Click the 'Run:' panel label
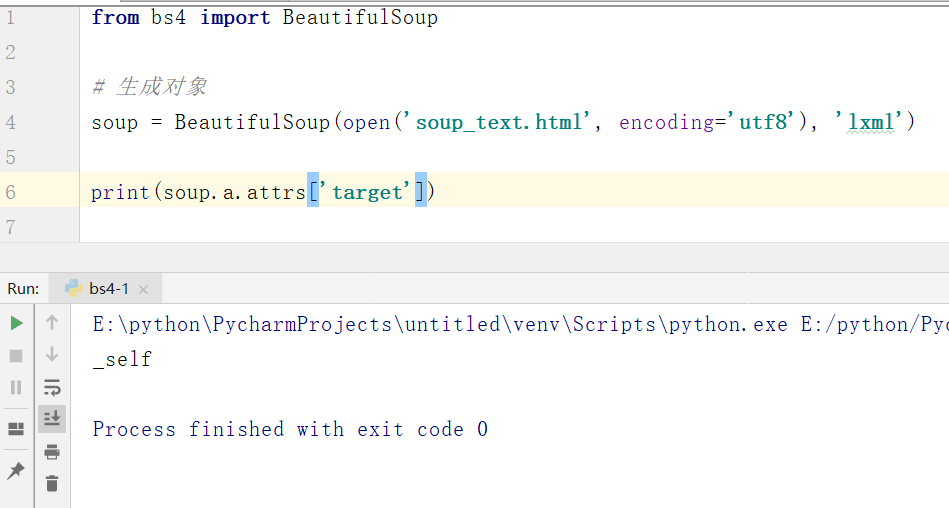The height and width of the screenshot is (508, 949). (x=23, y=289)
